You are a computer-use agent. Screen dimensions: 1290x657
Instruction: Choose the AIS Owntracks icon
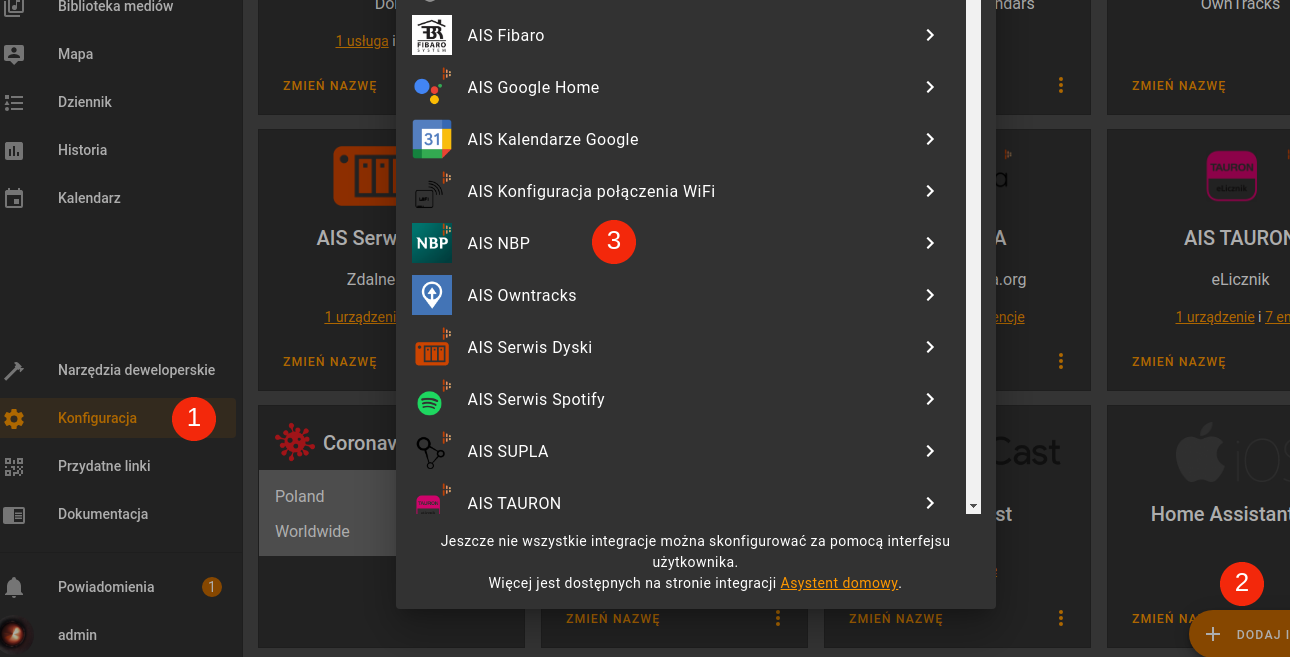[x=432, y=295]
